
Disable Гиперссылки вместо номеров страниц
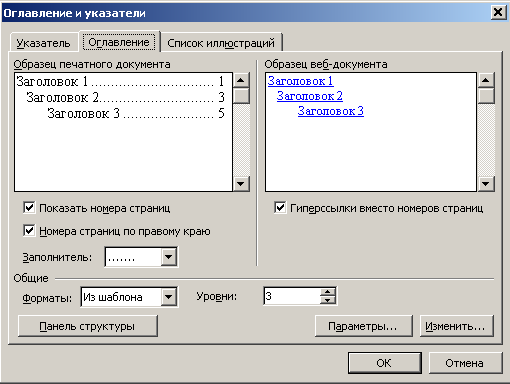(280, 208)
